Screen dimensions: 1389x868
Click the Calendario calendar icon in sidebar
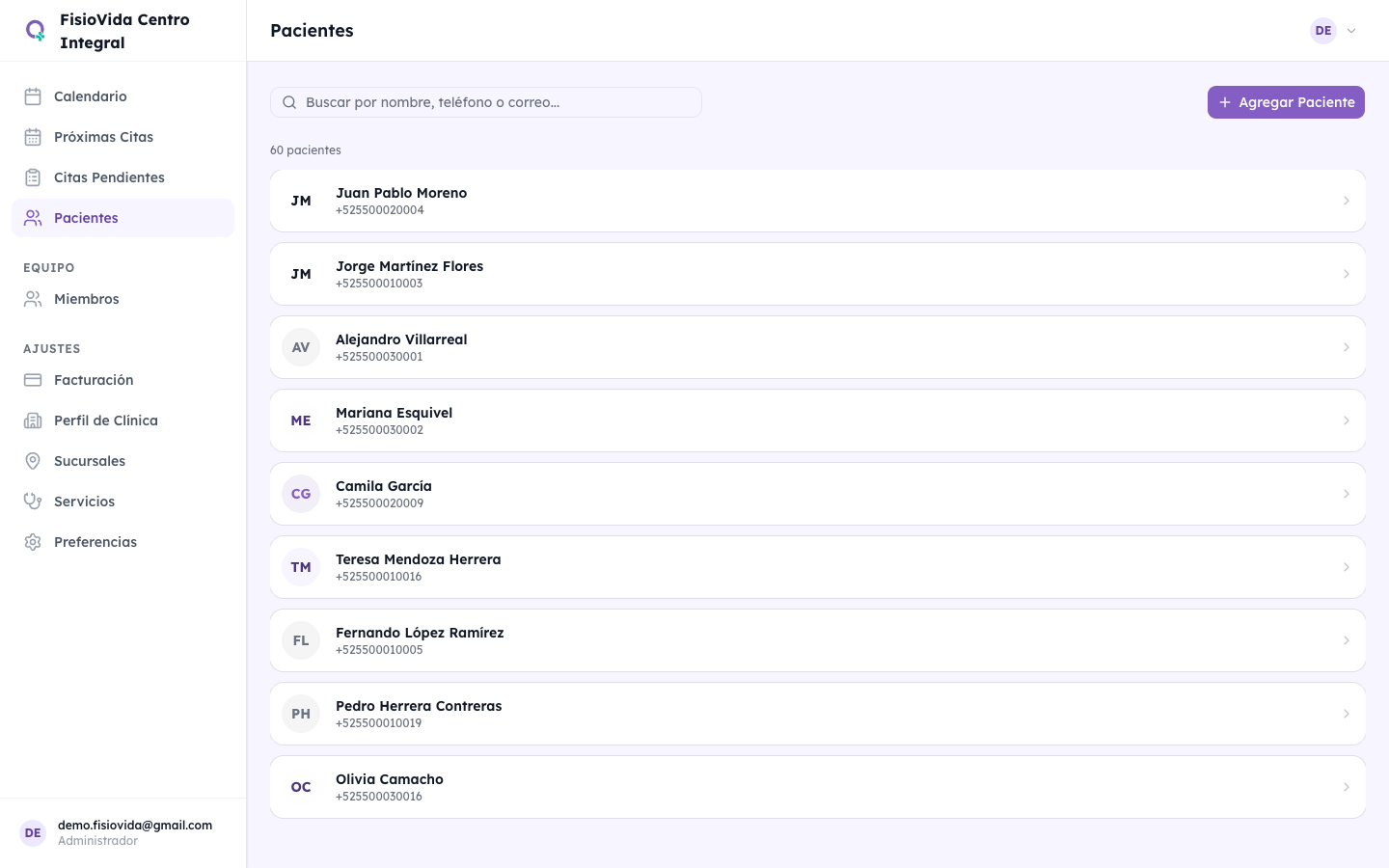pyautogui.click(x=33, y=96)
